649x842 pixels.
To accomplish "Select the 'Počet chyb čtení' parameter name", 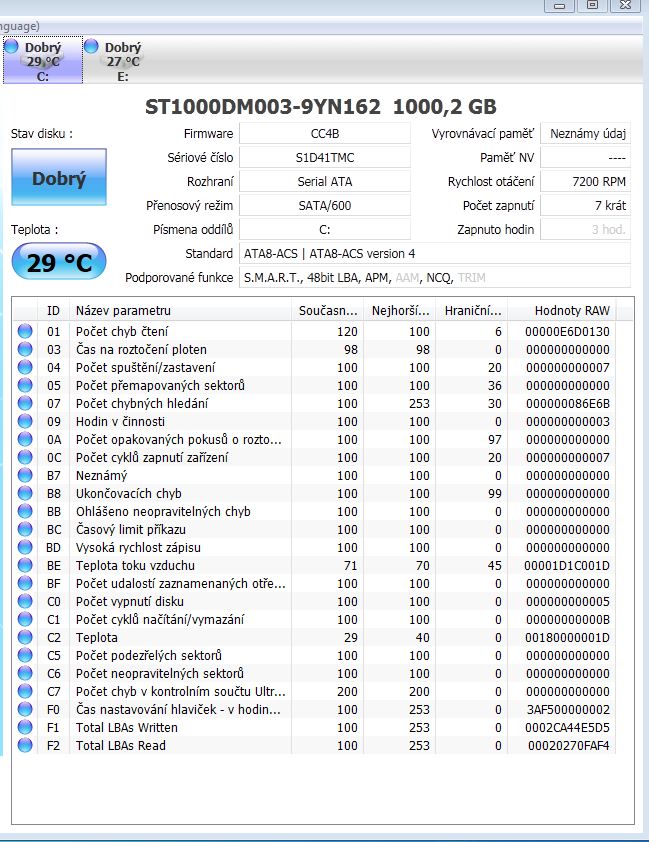I will pyautogui.click(x=122, y=331).
